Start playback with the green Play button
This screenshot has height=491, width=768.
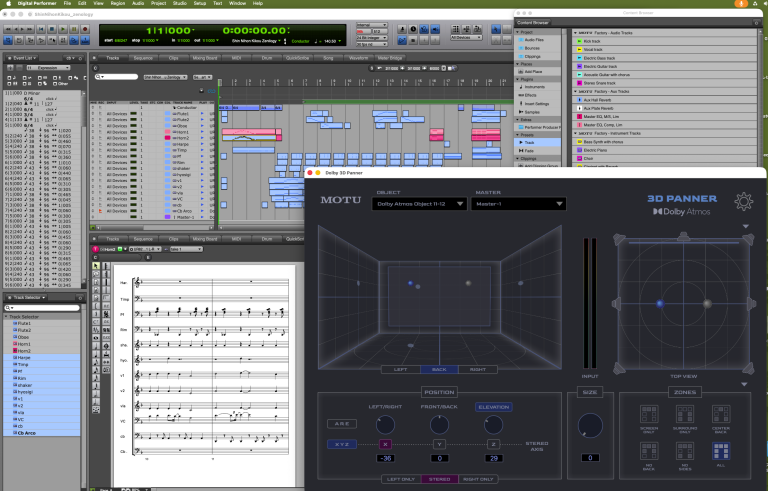coord(63,29)
